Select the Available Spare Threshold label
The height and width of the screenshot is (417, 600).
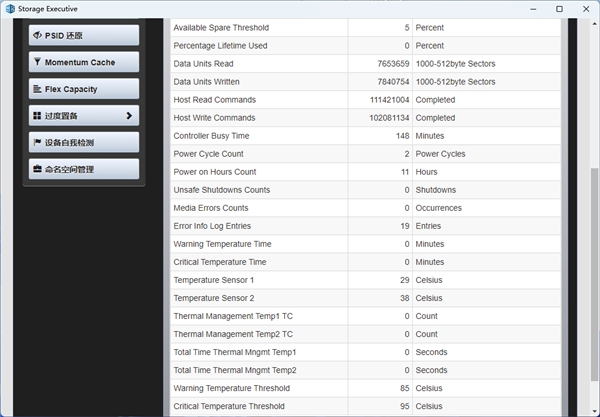(x=221, y=28)
